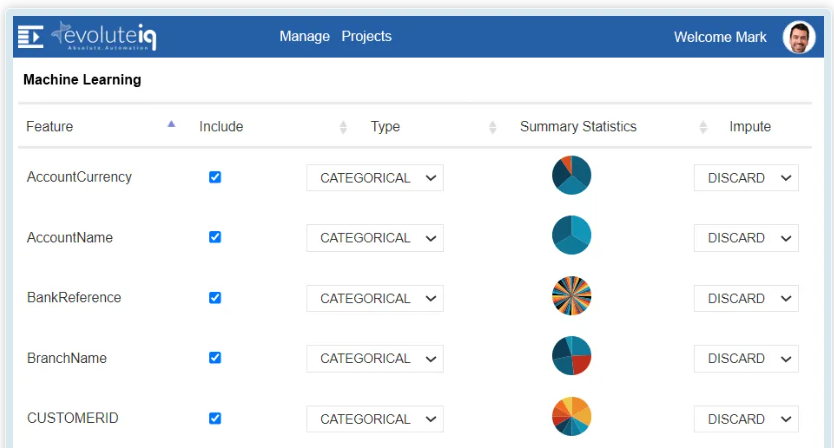Open the CUSTOMERID summary pie chart

click(571, 417)
